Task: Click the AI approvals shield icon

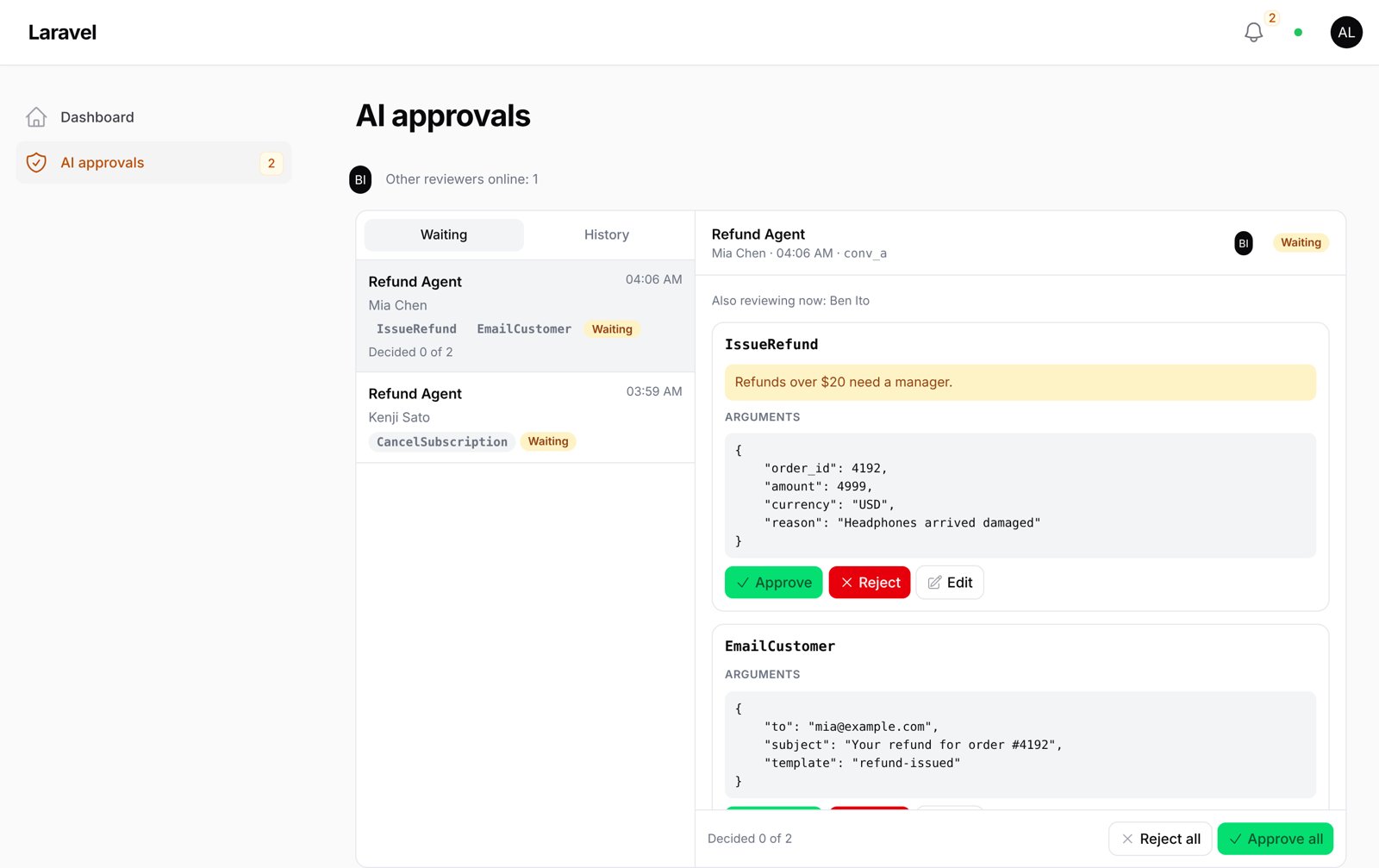Action: click(x=36, y=163)
